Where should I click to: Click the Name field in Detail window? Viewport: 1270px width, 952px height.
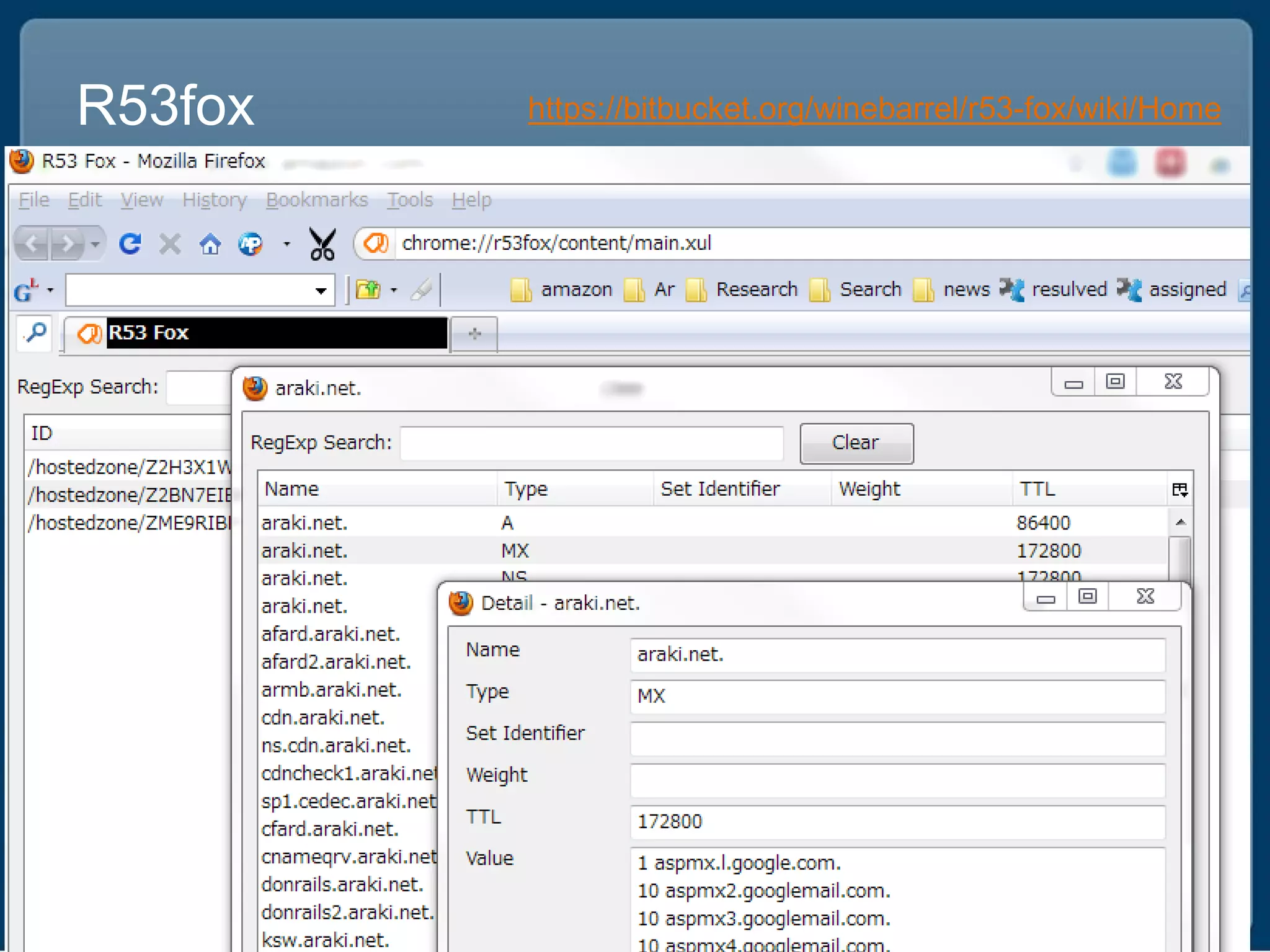click(x=898, y=655)
